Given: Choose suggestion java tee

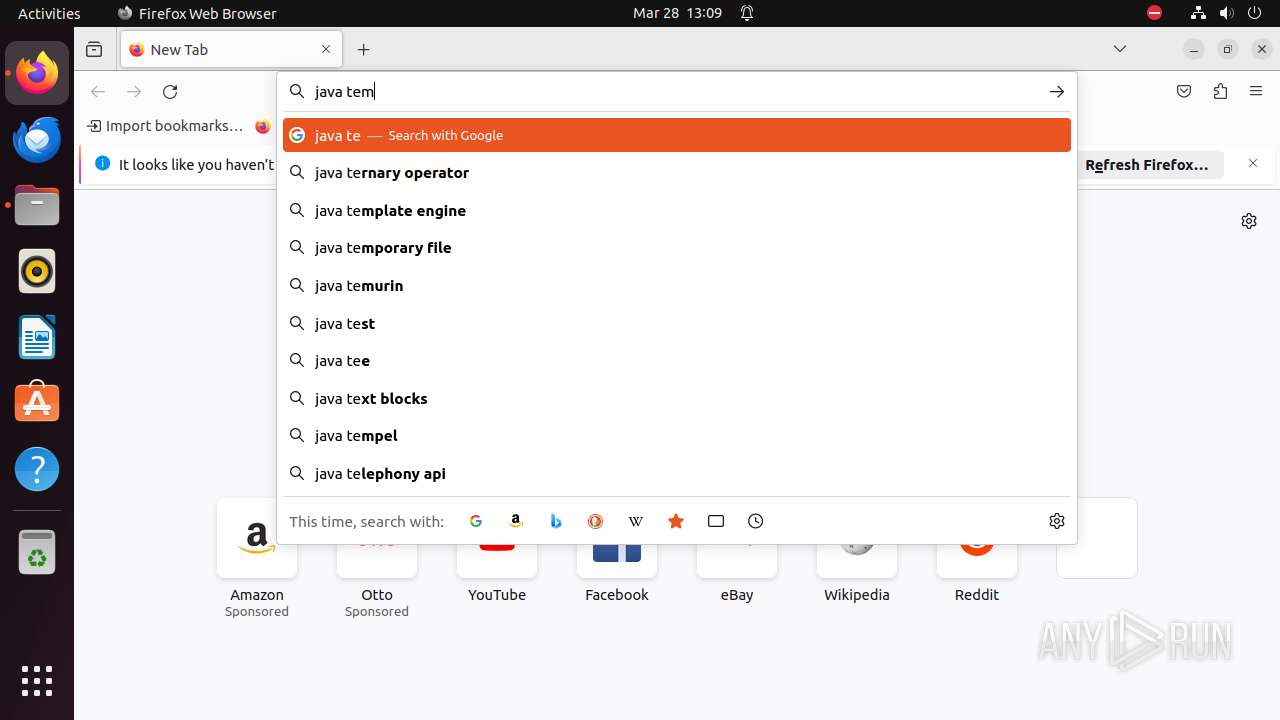Looking at the screenshot, I should [x=677, y=361].
